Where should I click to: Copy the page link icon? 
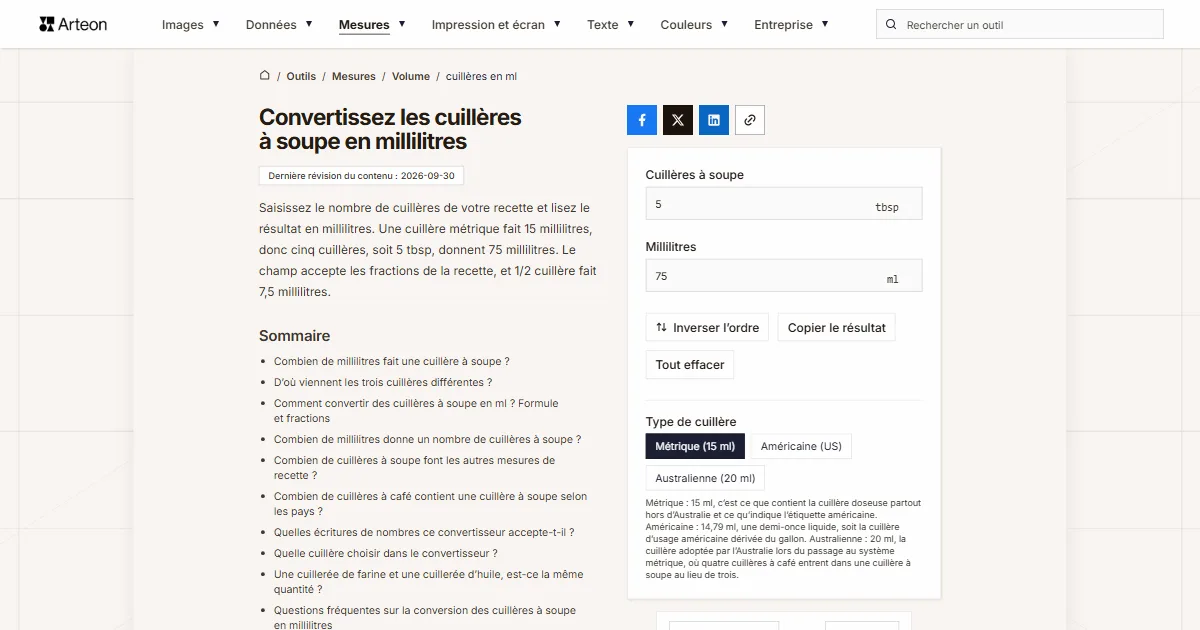[x=750, y=120]
